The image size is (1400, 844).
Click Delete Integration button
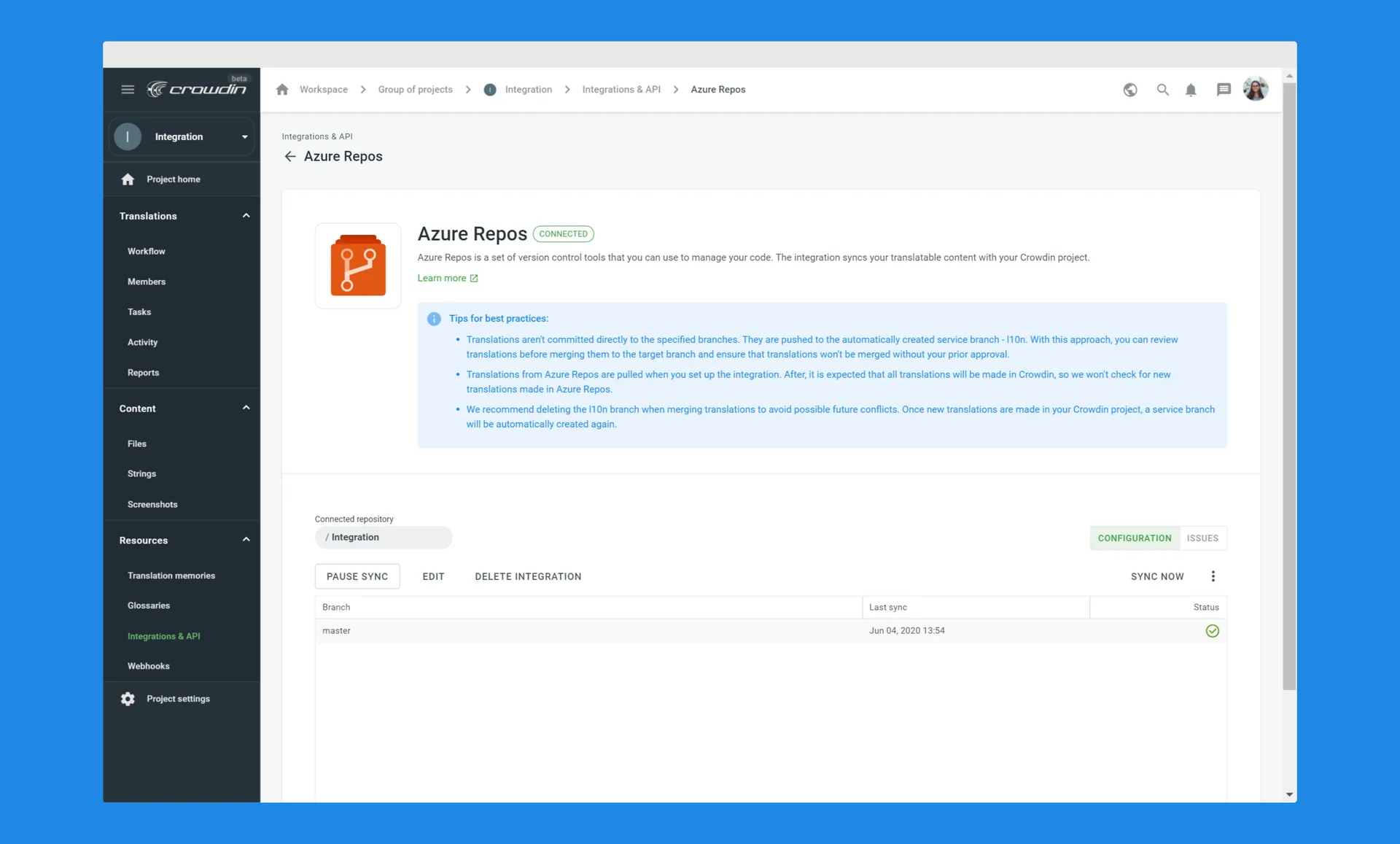point(528,576)
